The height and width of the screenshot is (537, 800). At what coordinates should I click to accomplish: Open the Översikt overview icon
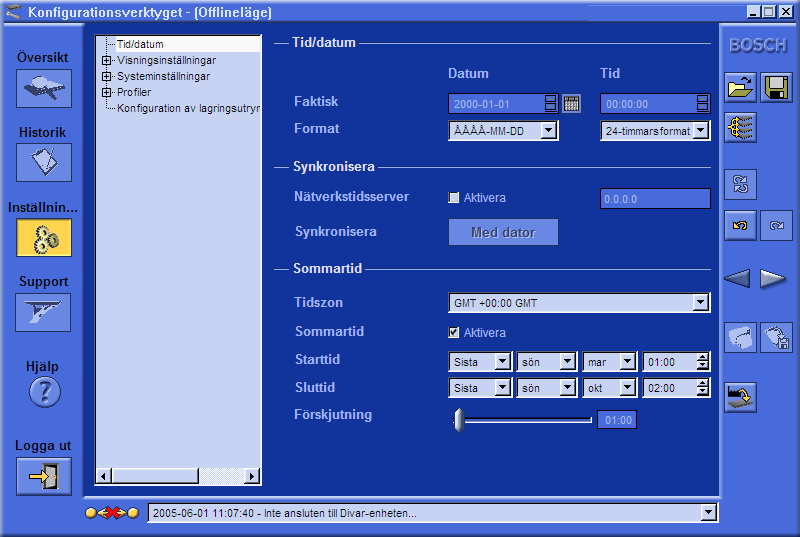44,89
